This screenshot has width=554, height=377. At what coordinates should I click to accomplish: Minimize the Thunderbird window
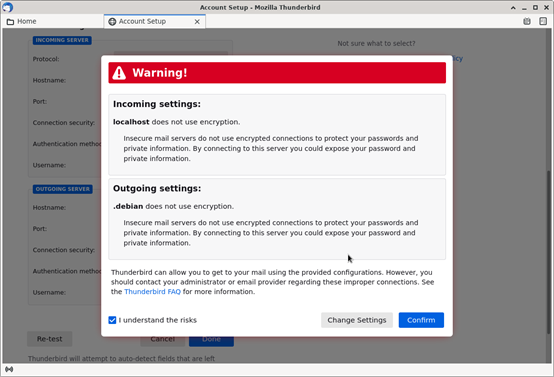pyautogui.click(x=524, y=7)
